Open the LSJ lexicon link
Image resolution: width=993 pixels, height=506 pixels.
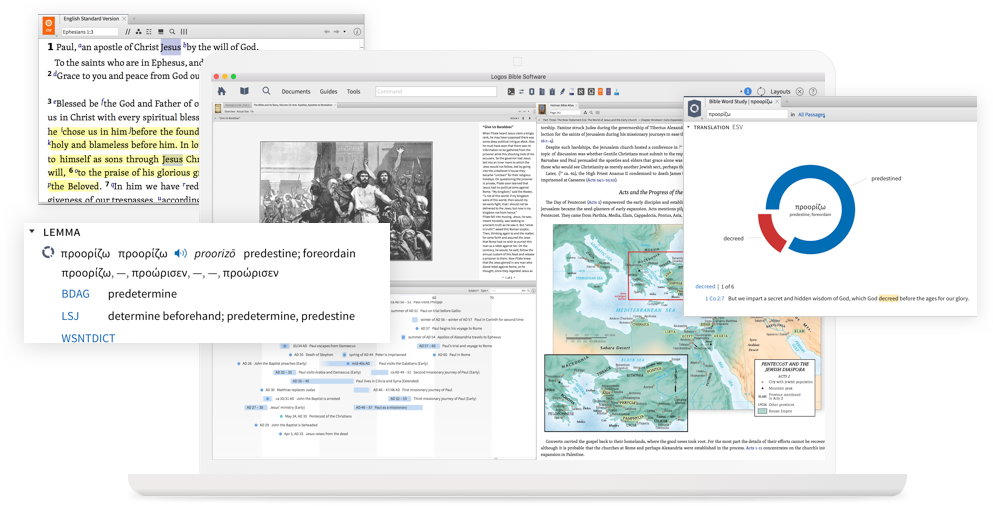tap(70, 316)
